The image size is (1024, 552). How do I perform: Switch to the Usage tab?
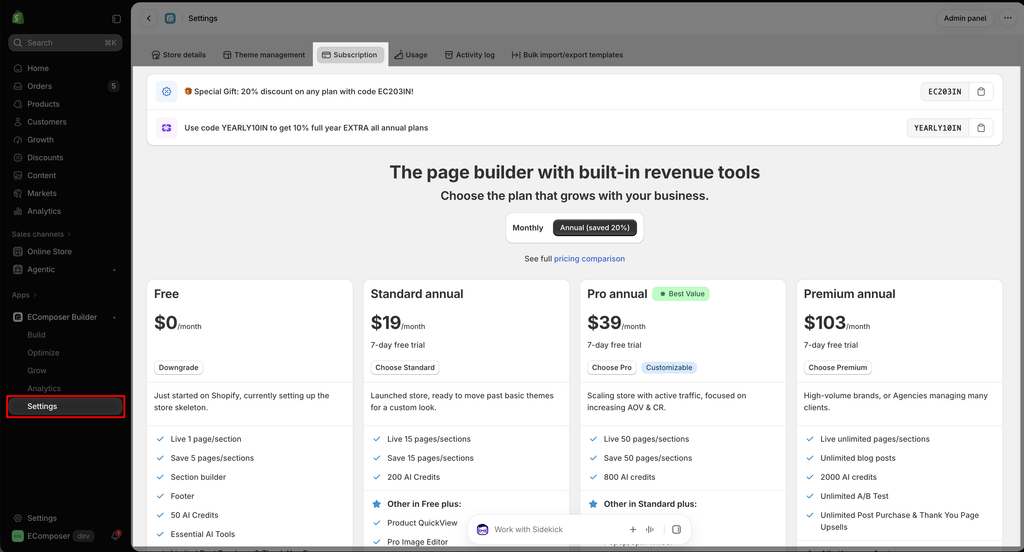[411, 55]
